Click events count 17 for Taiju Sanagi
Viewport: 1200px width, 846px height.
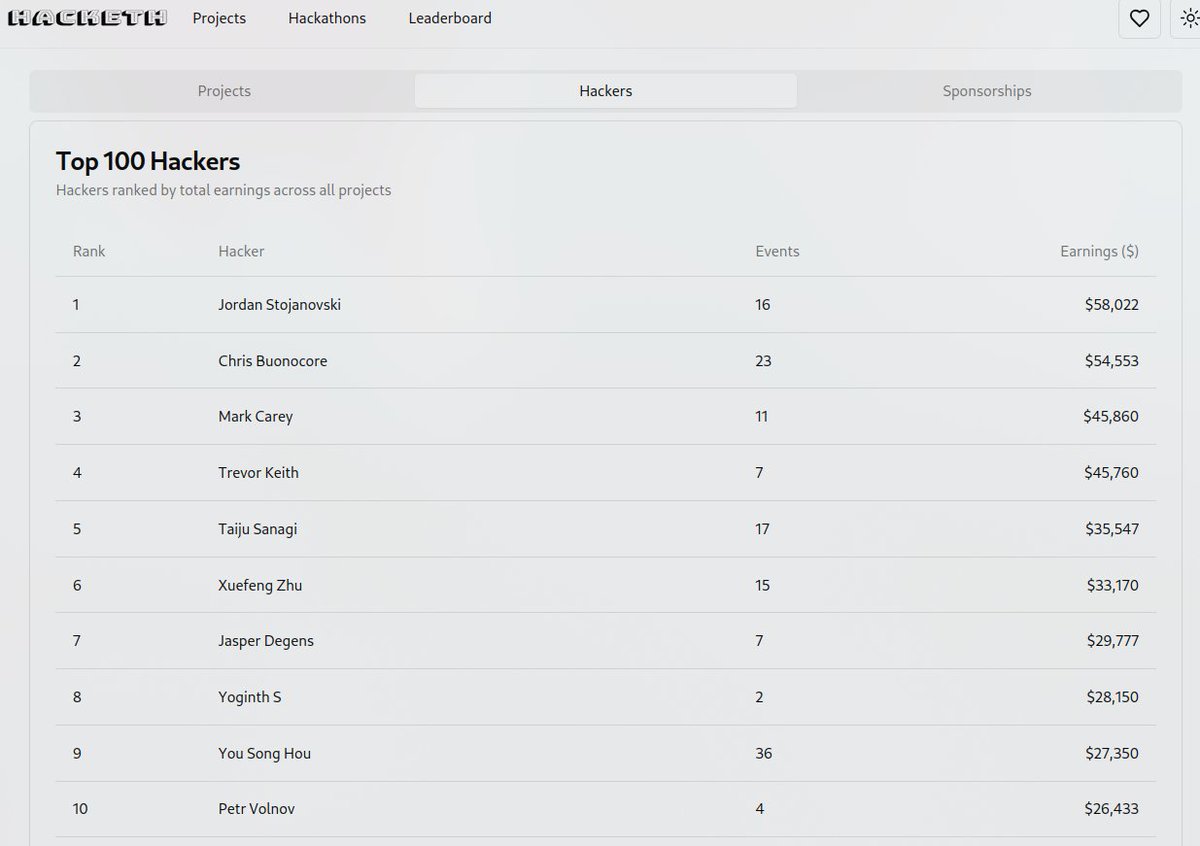click(762, 529)
